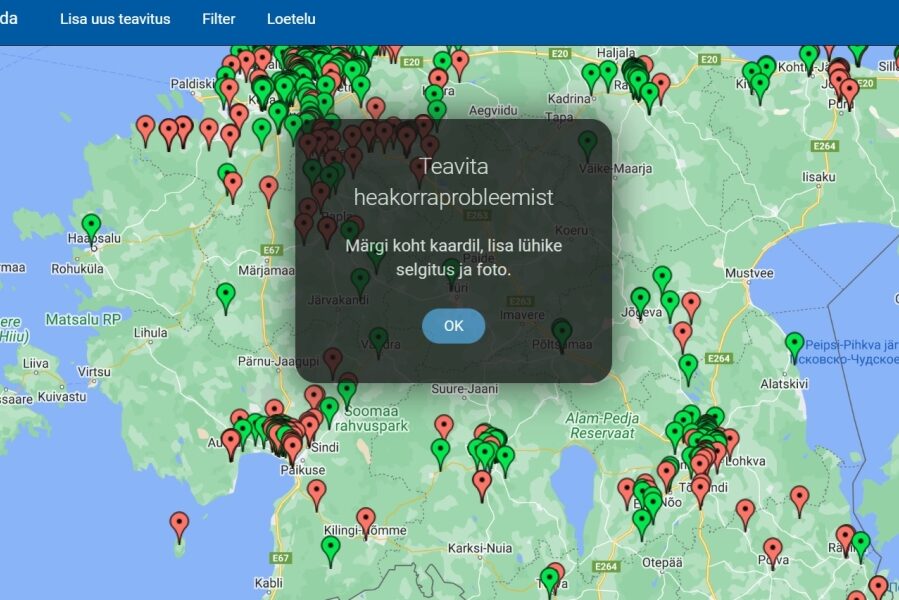Click the green marker below Kilingi-Nõmme
Viewport: 899px width, 600px height.
(x=331, y=548)
